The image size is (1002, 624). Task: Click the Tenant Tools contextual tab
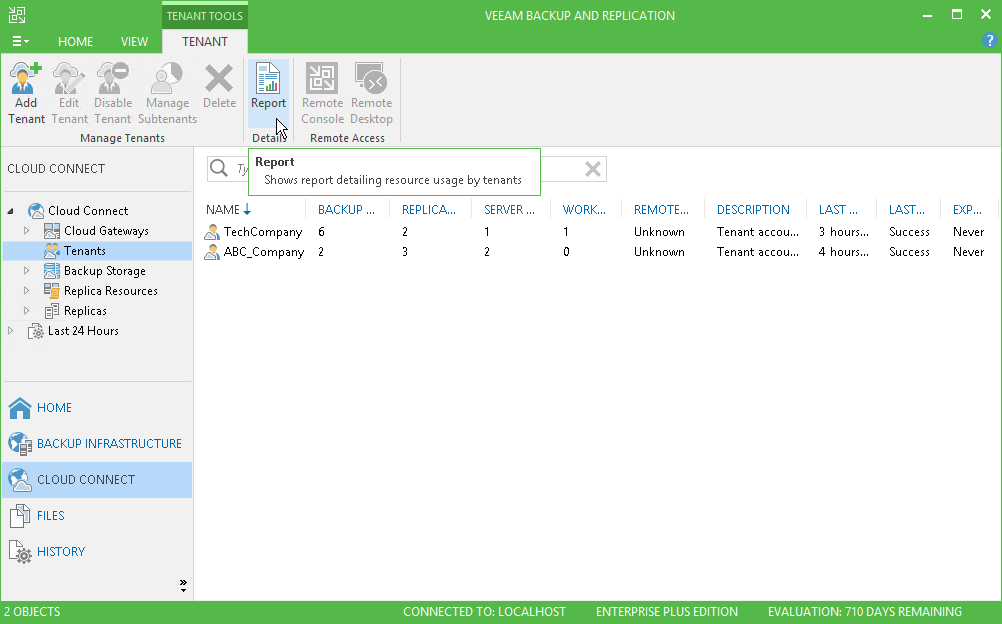point(204,15)
